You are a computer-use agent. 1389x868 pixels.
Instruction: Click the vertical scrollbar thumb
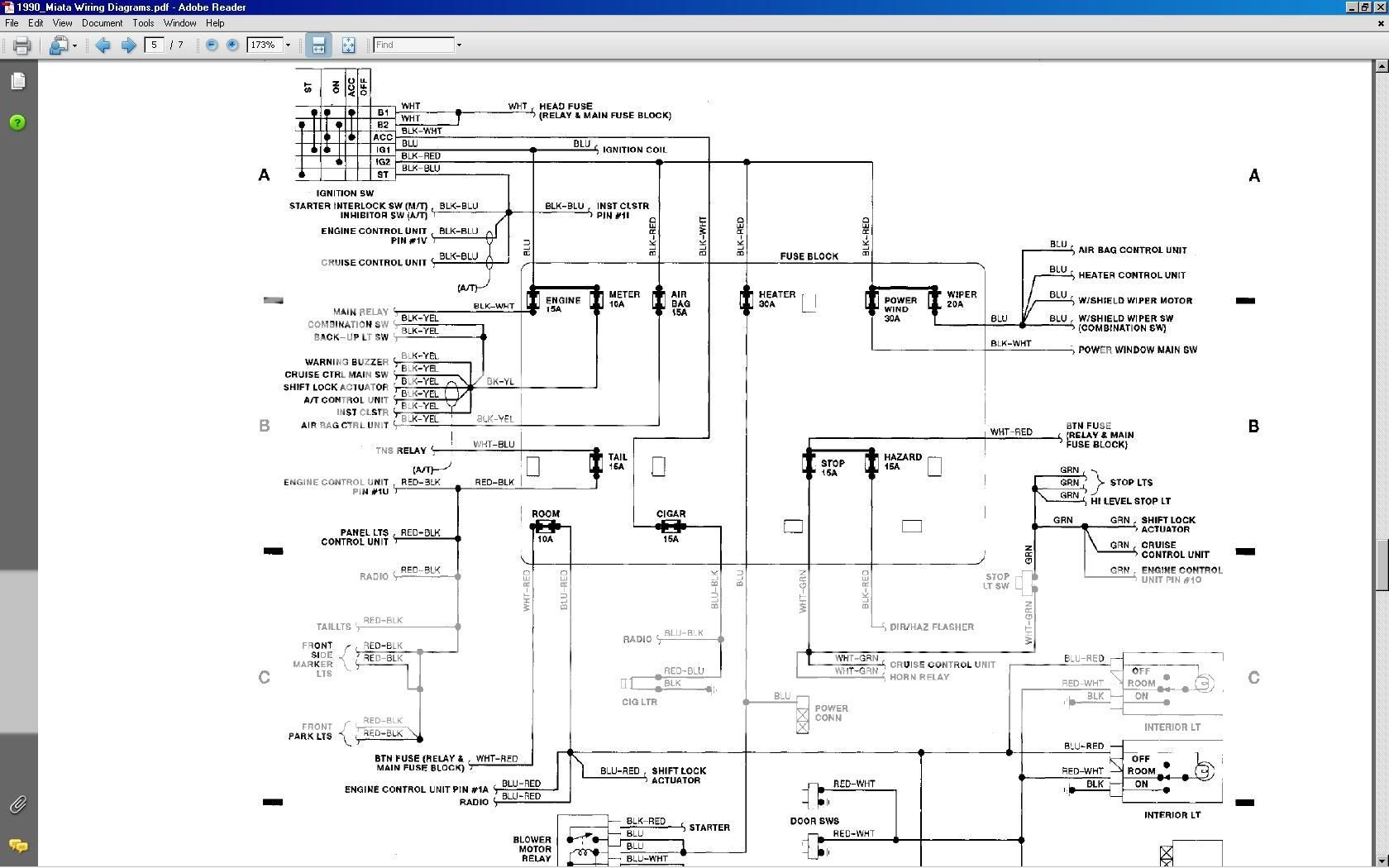coord(1382,565)
